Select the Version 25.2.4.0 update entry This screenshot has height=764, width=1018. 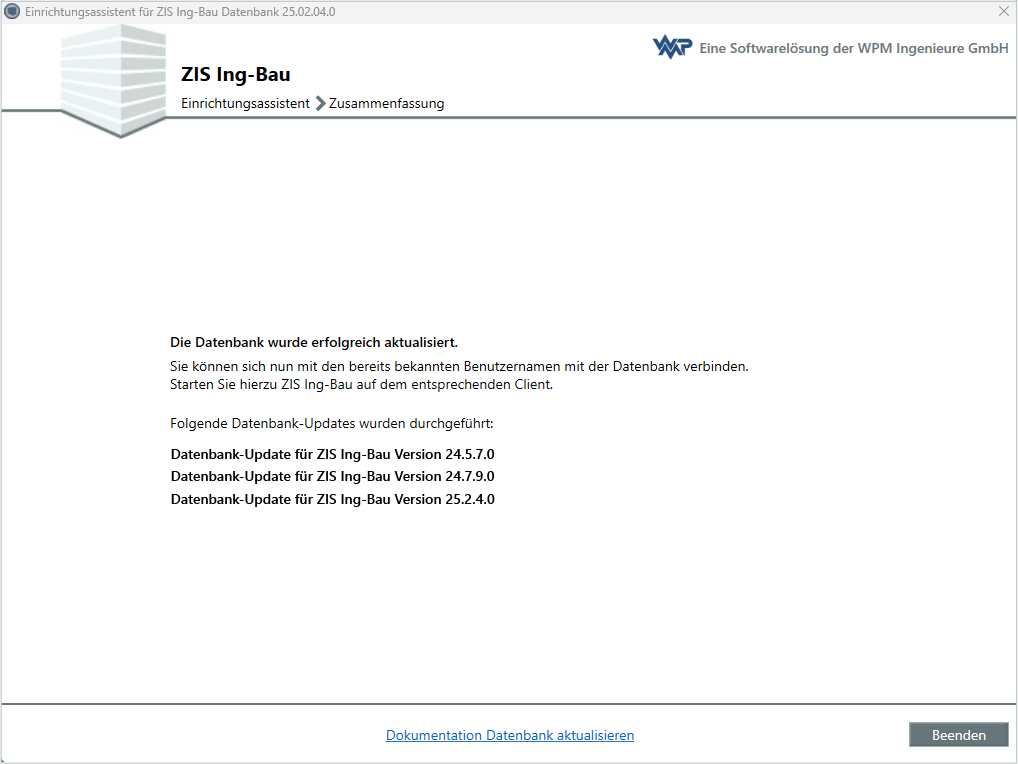click(x=332, y=499)
